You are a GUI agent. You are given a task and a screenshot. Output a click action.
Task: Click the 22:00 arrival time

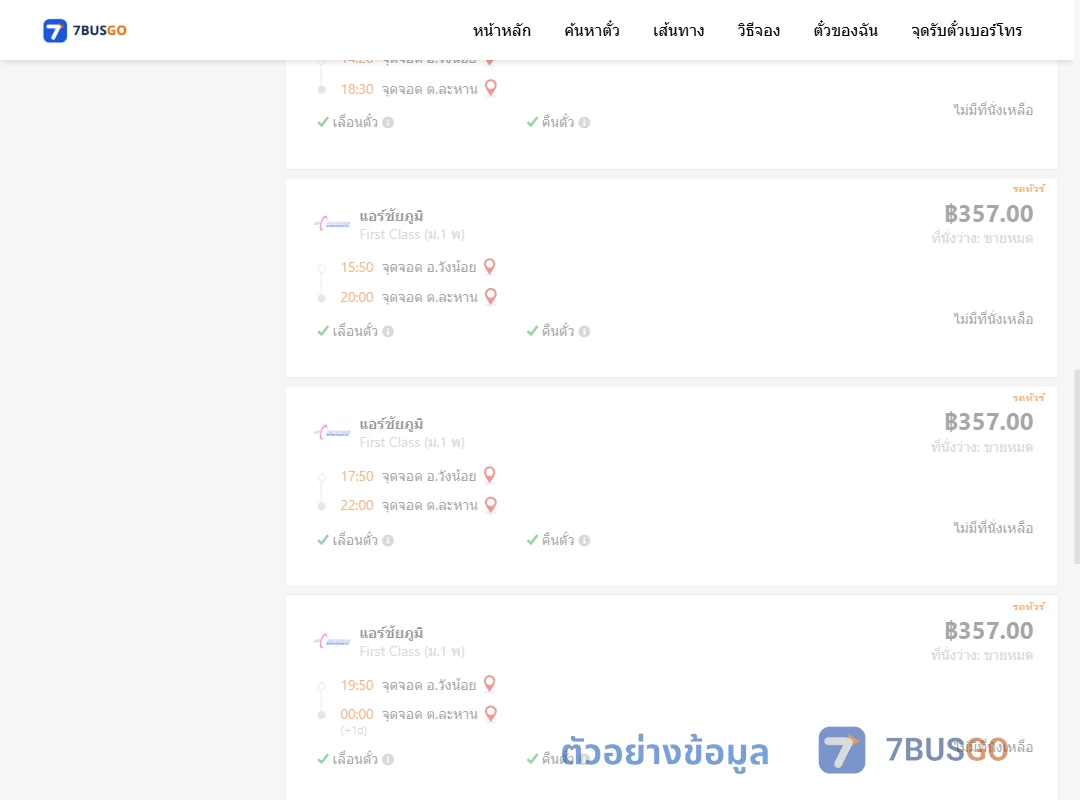[x=357, y=506]
